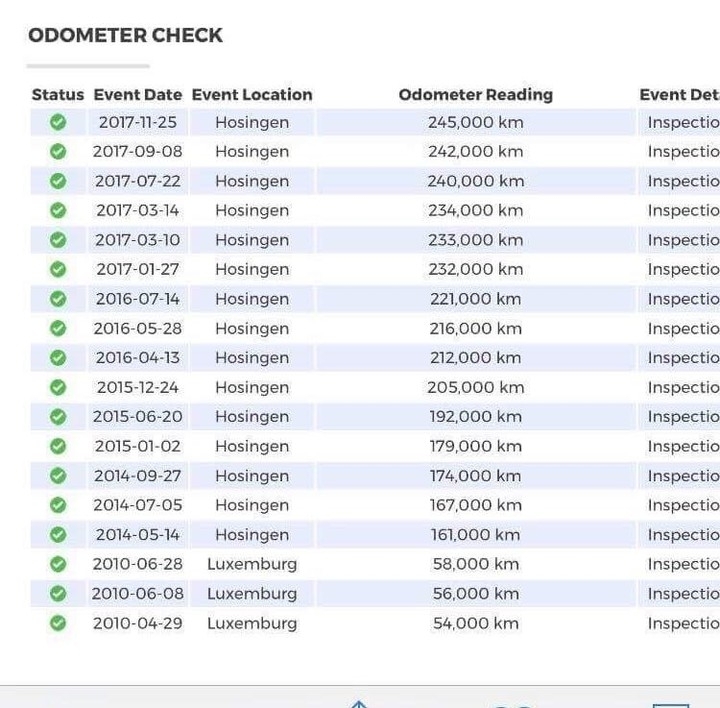
Task: Click the Event Date column header
Action: pyautogui.click(x=138, y=95)
